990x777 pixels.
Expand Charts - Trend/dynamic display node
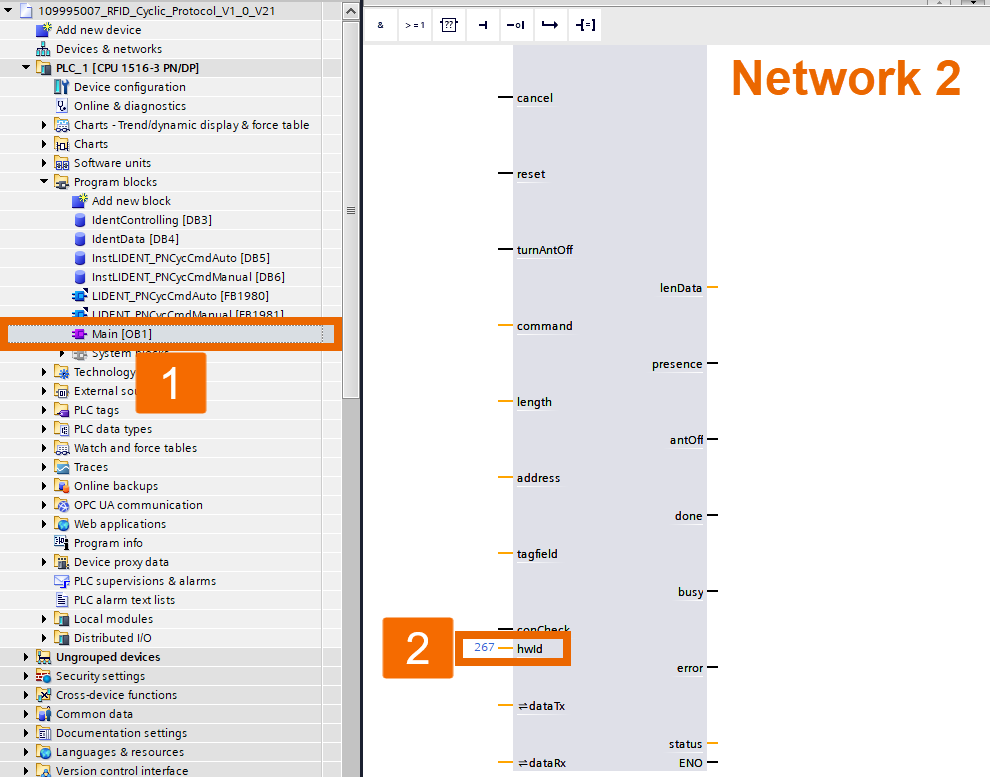tap(44, 125)
